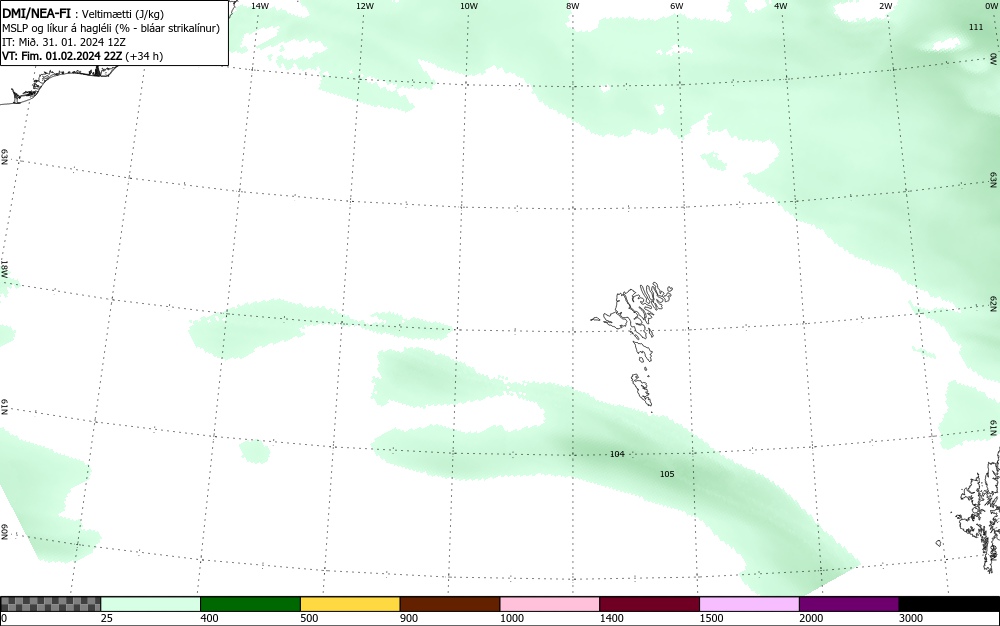
Task: Click the '2W' longitude label
Action: pyautogui.click(x=885, y=6)
